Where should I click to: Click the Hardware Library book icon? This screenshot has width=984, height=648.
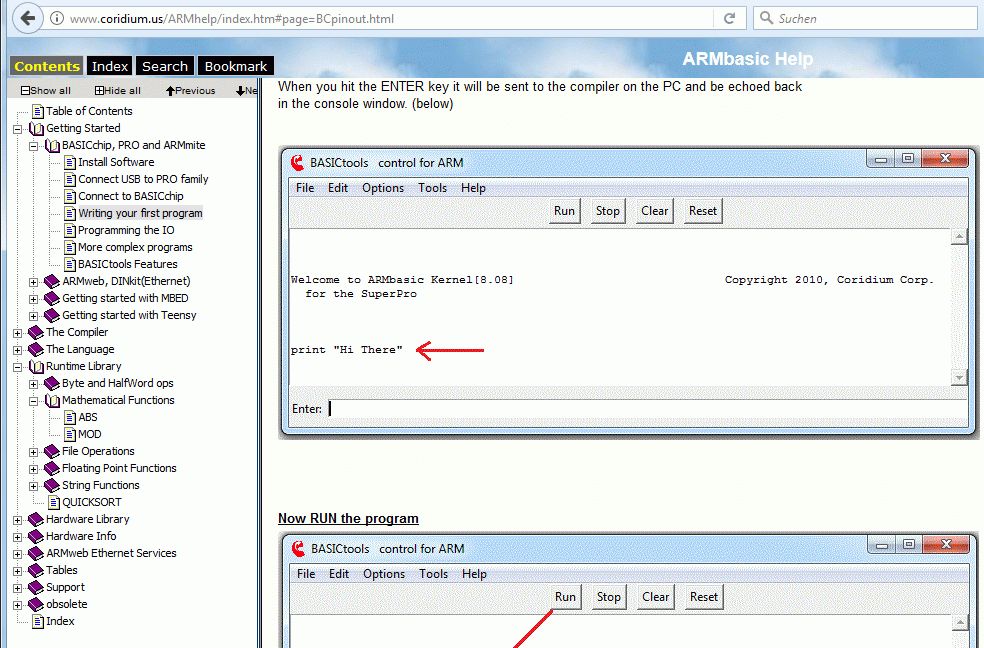point(36,519)
